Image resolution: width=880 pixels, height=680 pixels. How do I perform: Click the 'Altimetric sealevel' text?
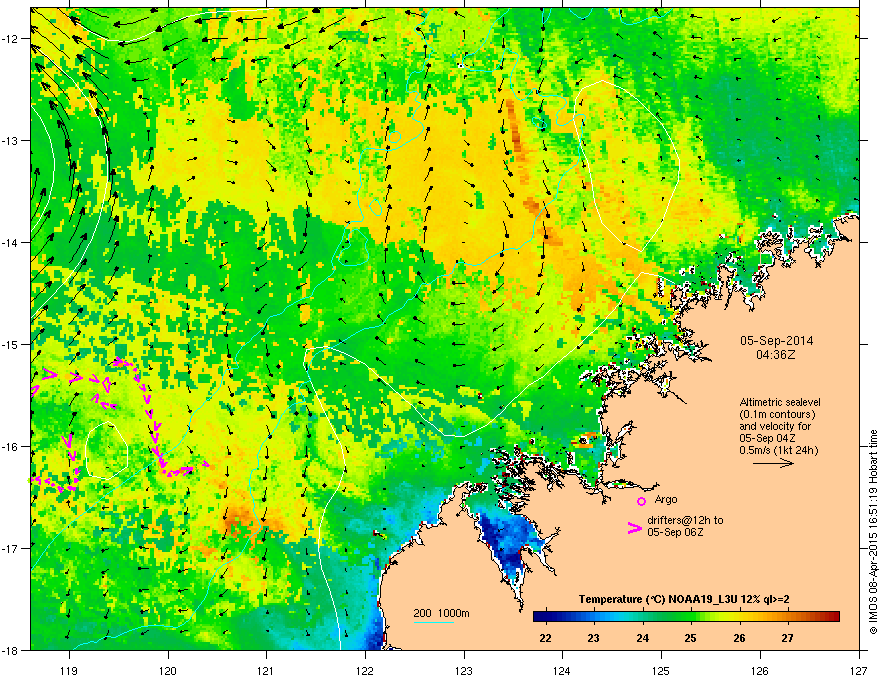point(780,402)
